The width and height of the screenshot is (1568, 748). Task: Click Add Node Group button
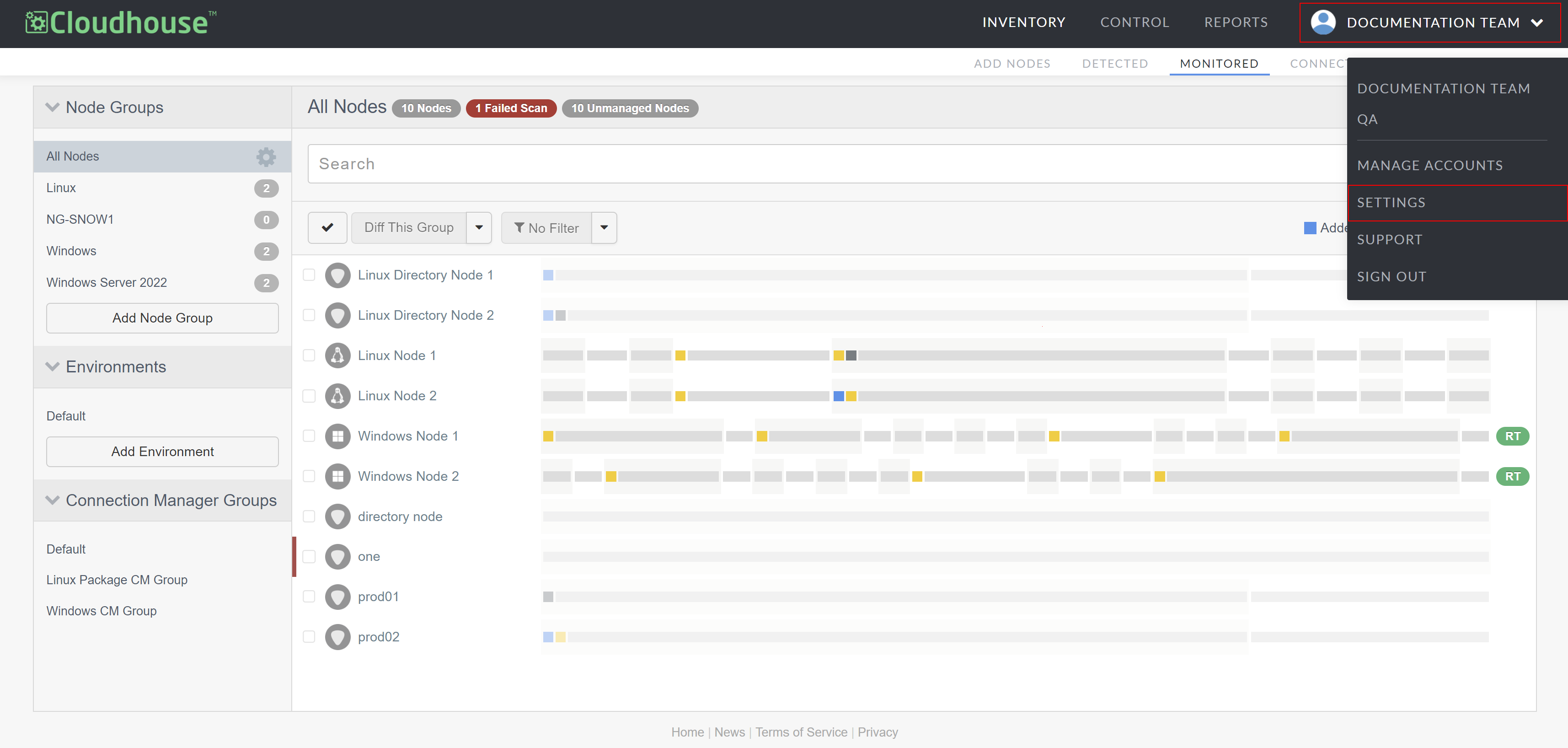point(162,318)
